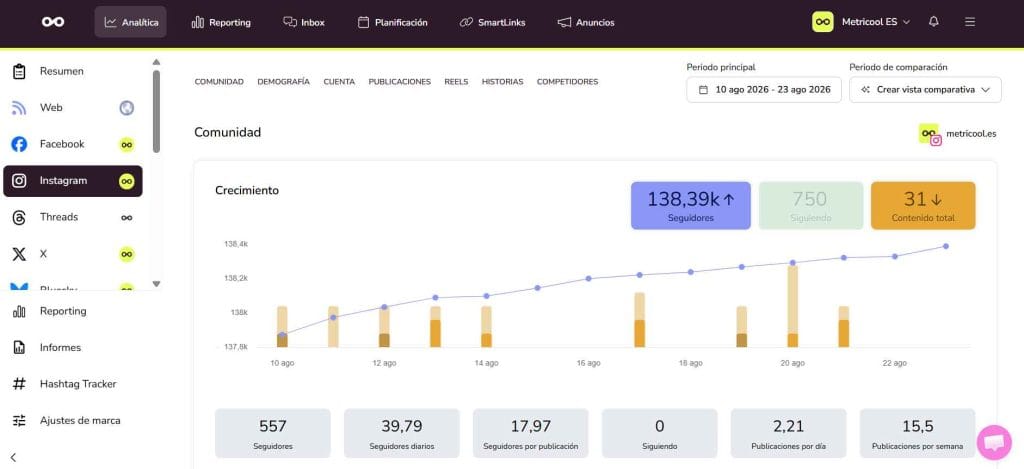This screenshot has width=1024, height=469.
Task: Click the last follower data point
Action: 946,246
